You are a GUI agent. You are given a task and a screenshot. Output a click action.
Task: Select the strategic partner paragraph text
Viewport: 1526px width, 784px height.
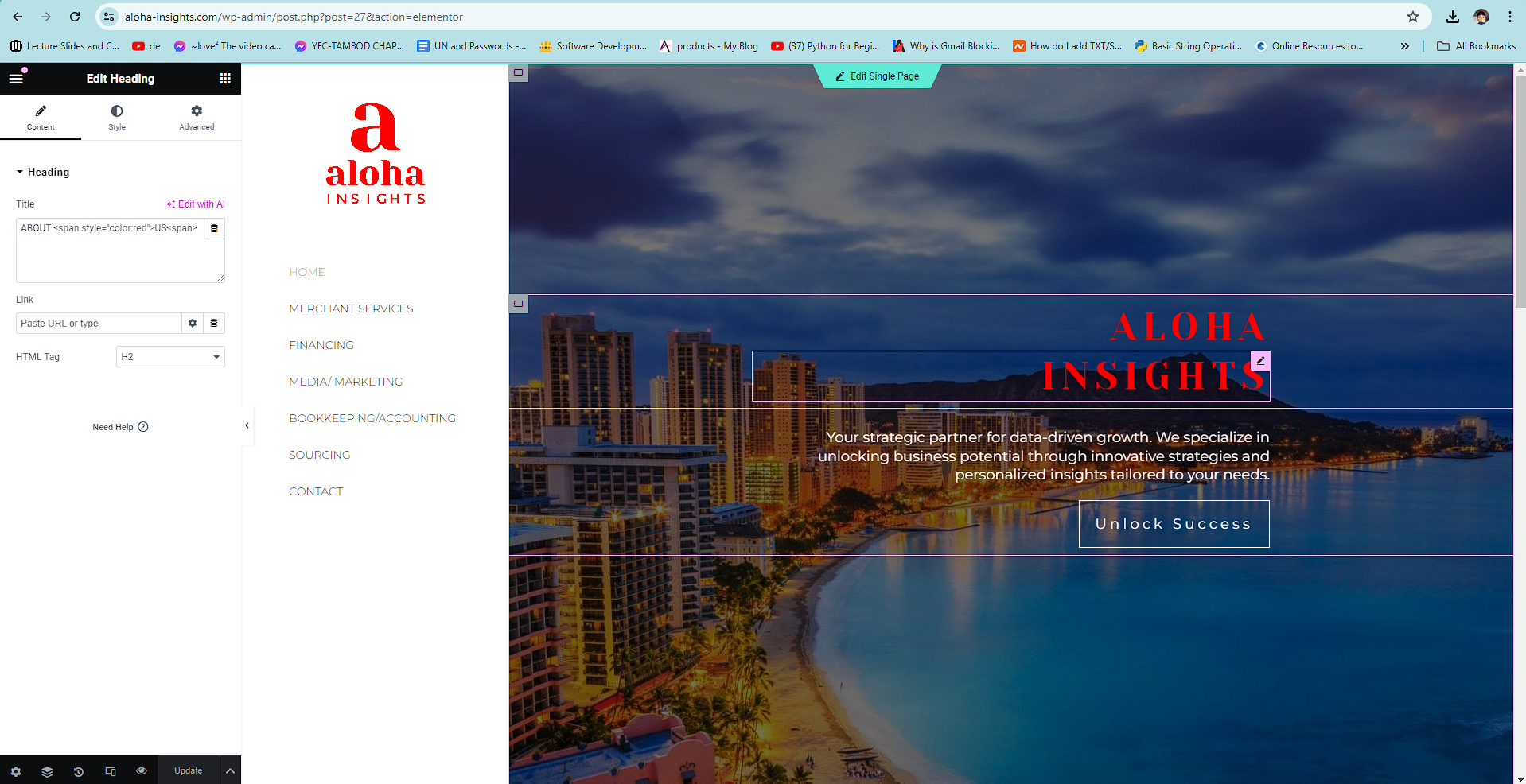1044,456
